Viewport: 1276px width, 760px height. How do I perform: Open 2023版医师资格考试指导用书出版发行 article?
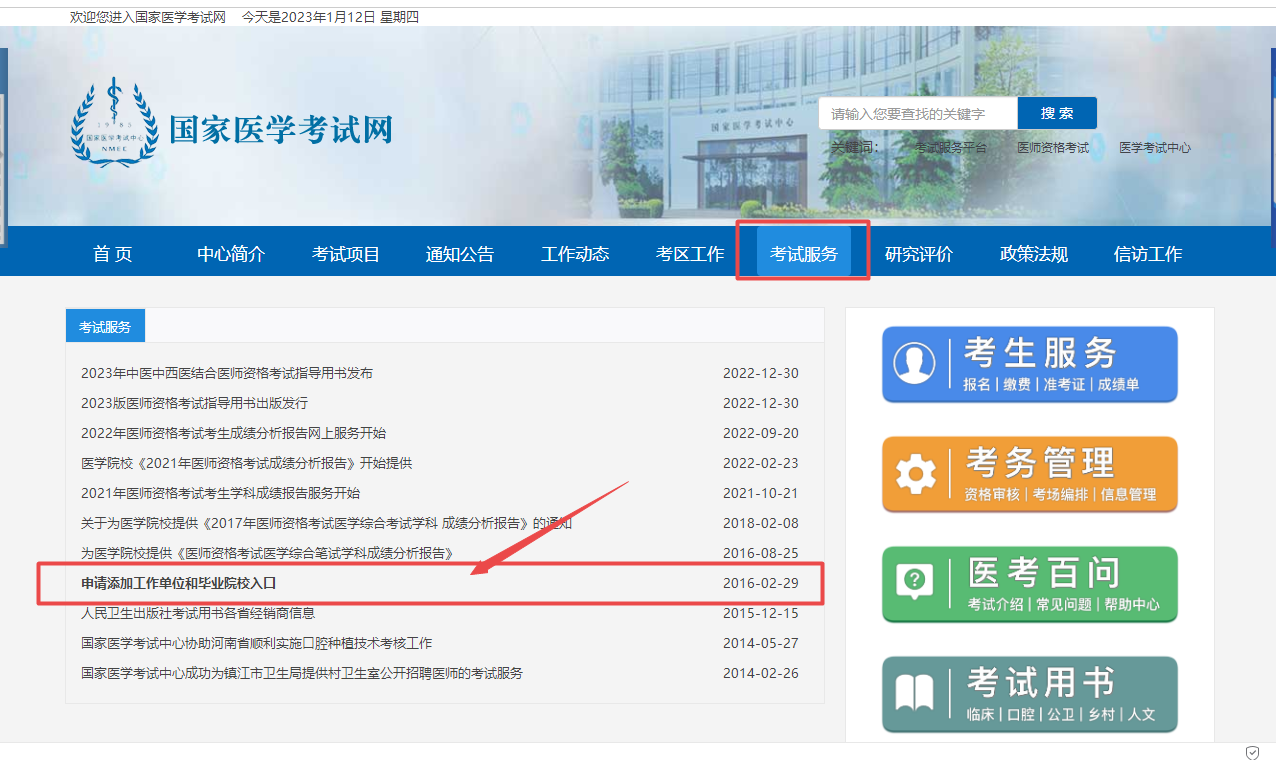pos(194,403)
